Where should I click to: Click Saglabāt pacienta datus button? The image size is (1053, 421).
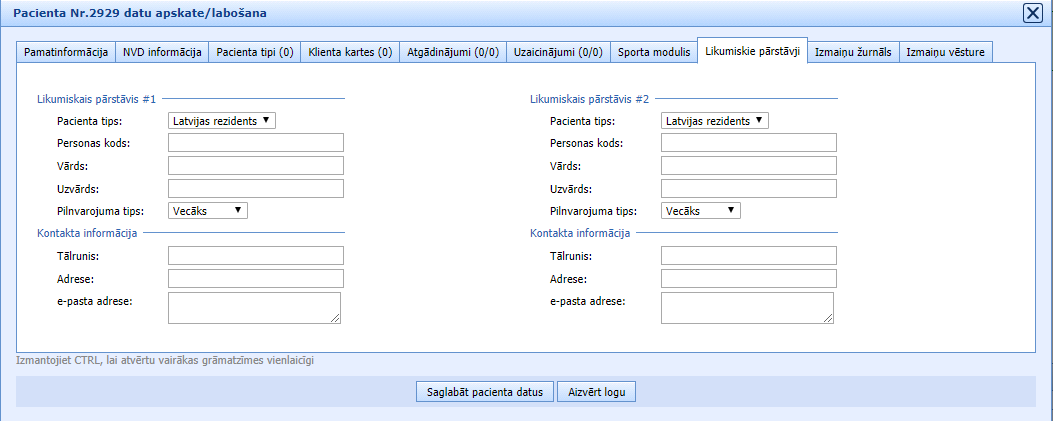(x=483, y=392)
